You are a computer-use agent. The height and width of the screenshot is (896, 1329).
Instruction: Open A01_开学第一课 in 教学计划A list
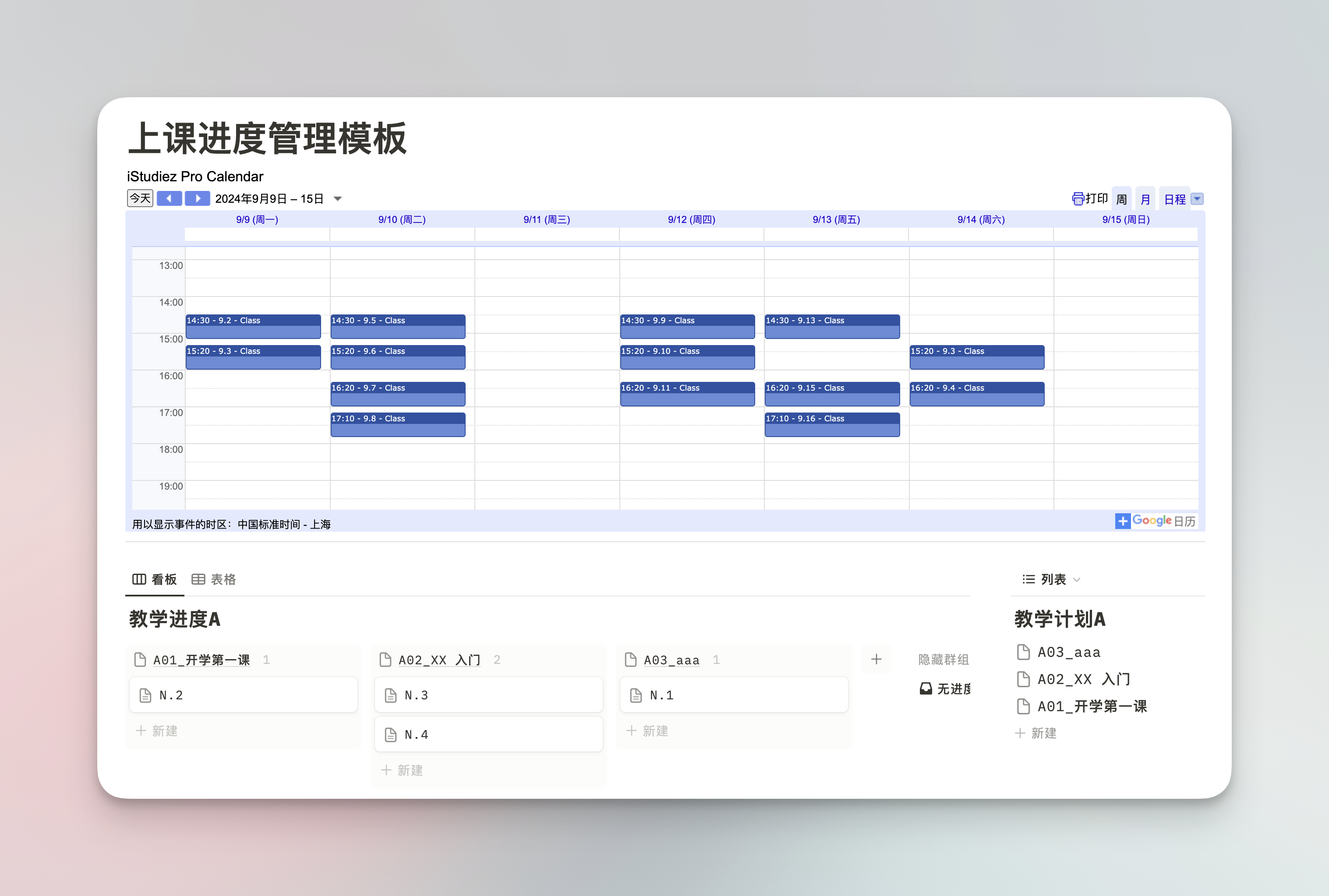1092,706
